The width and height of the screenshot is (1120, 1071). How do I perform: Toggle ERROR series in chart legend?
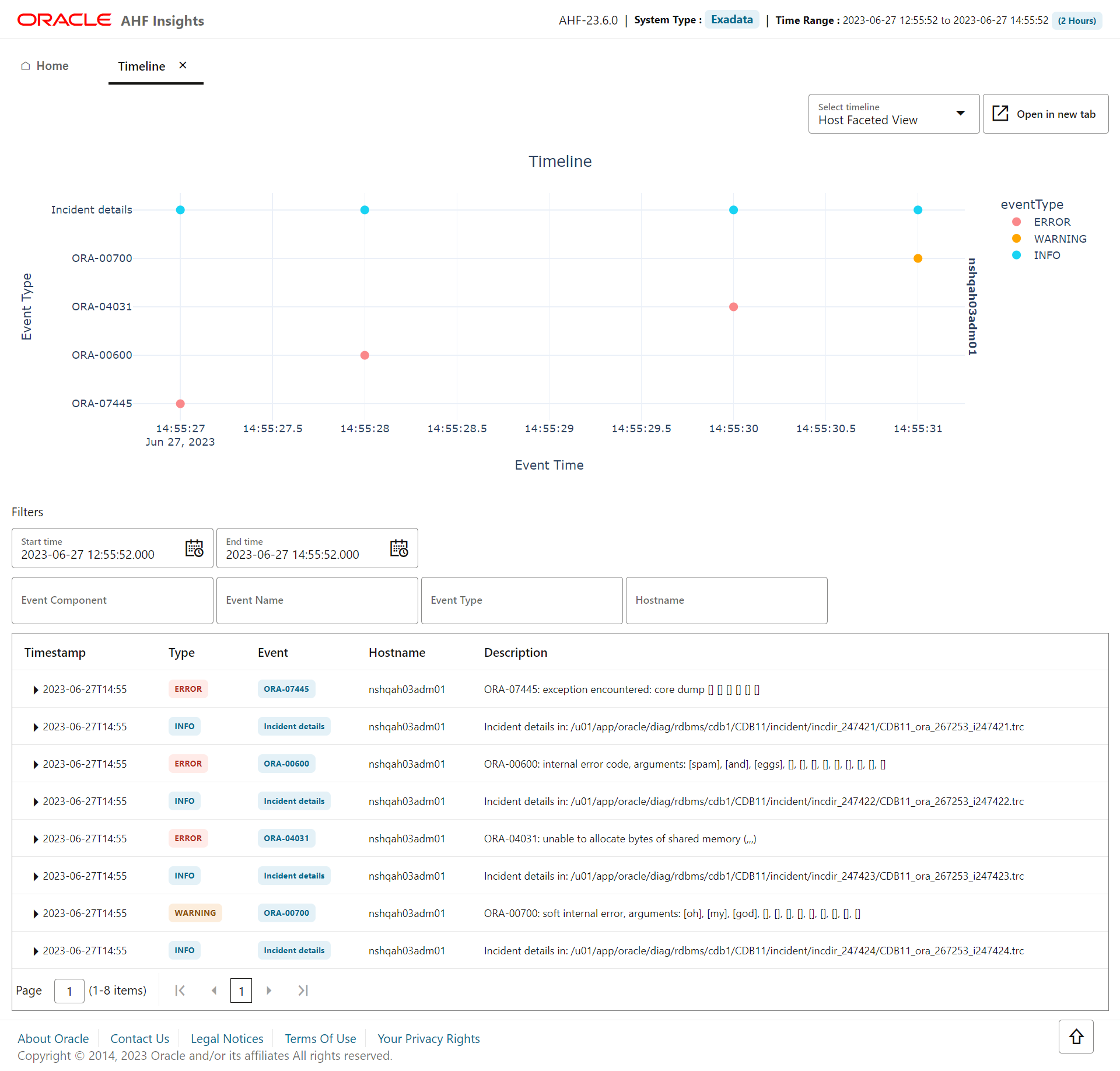click(x=1042, y=222)
